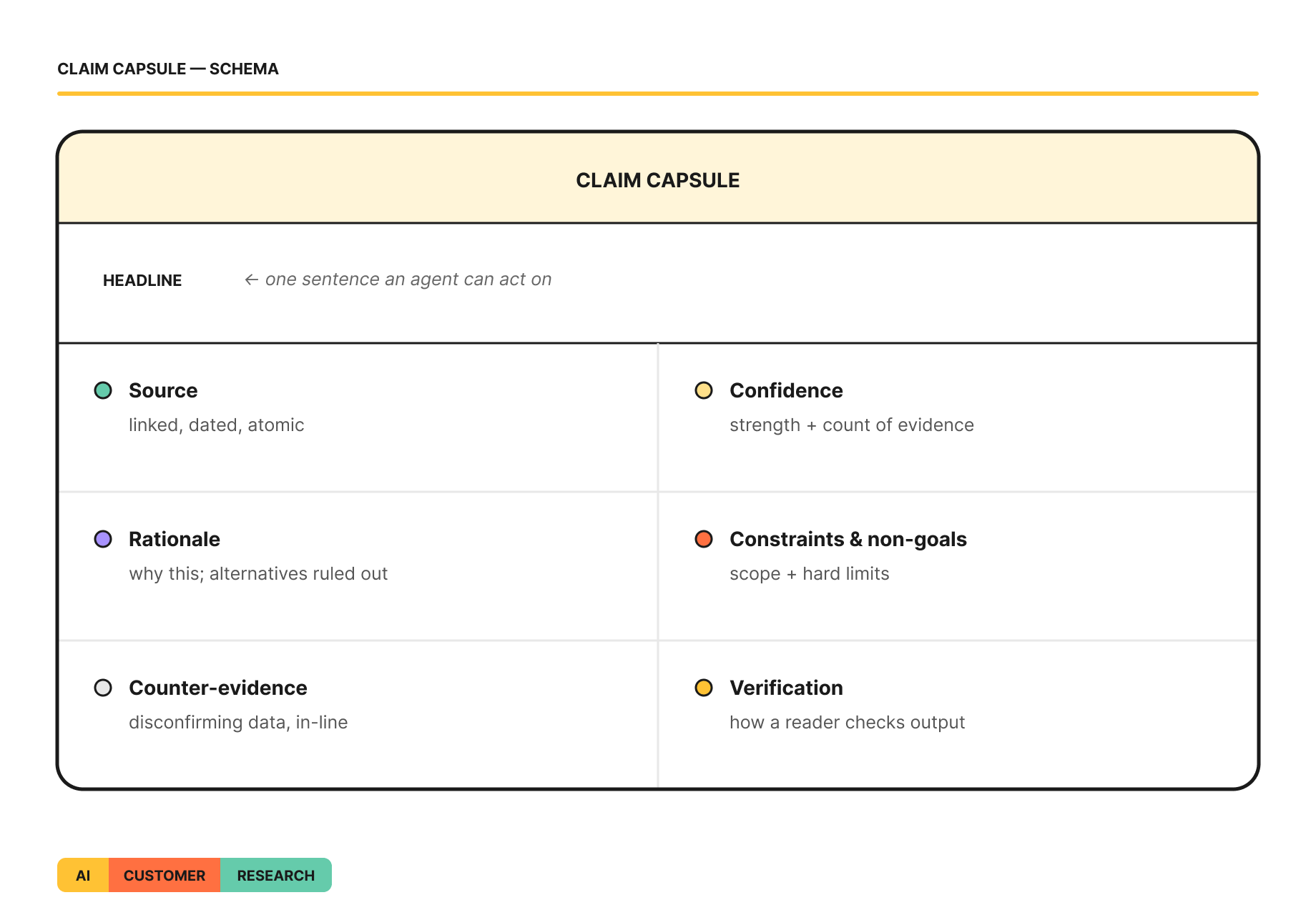This screenshot has height=915, width=1316.
Task: Click the amber dot beside Verification
Action: pyautogui.click(x=704, y=688)
